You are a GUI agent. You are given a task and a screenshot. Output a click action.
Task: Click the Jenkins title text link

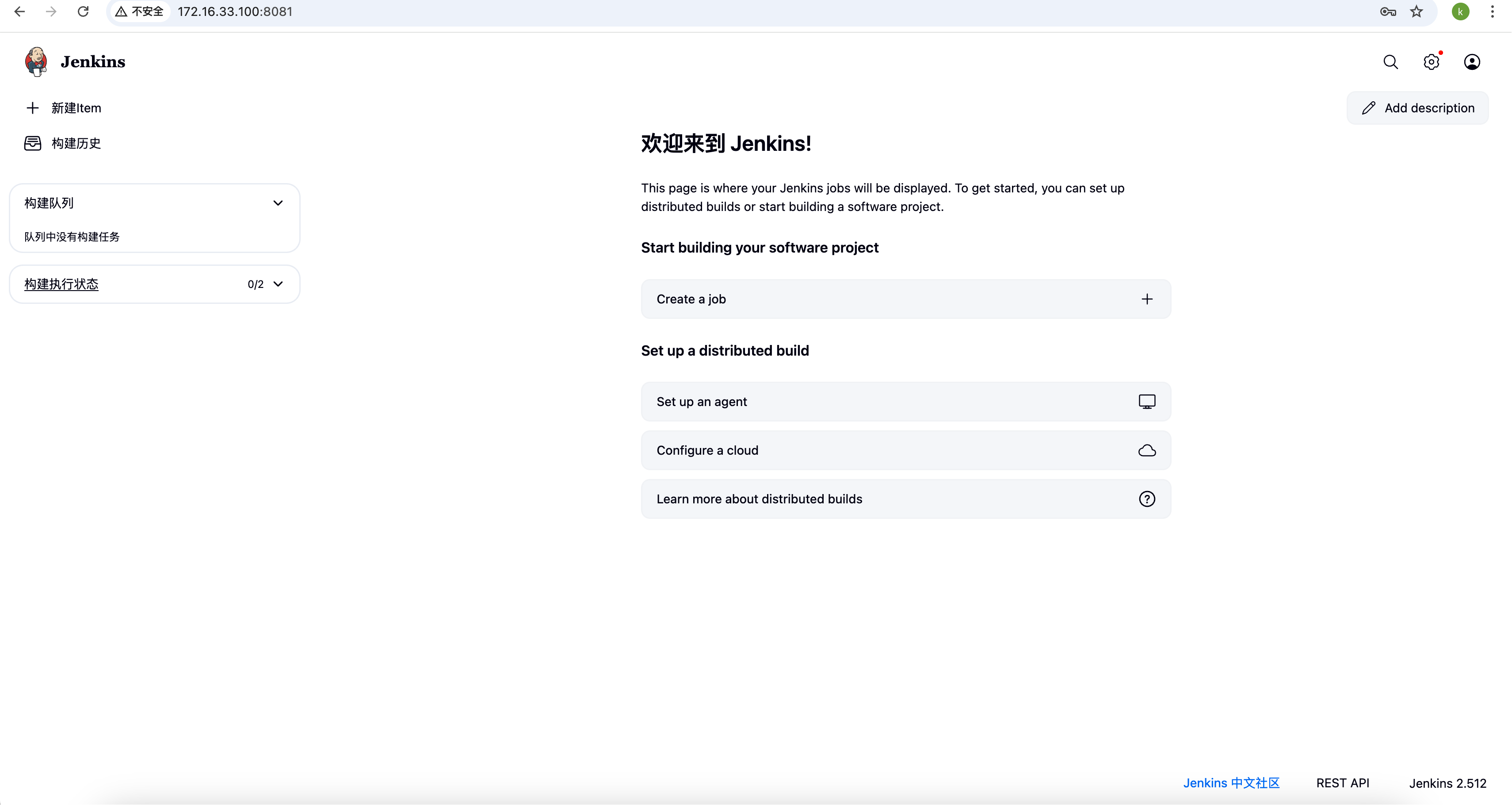[93, 61]
